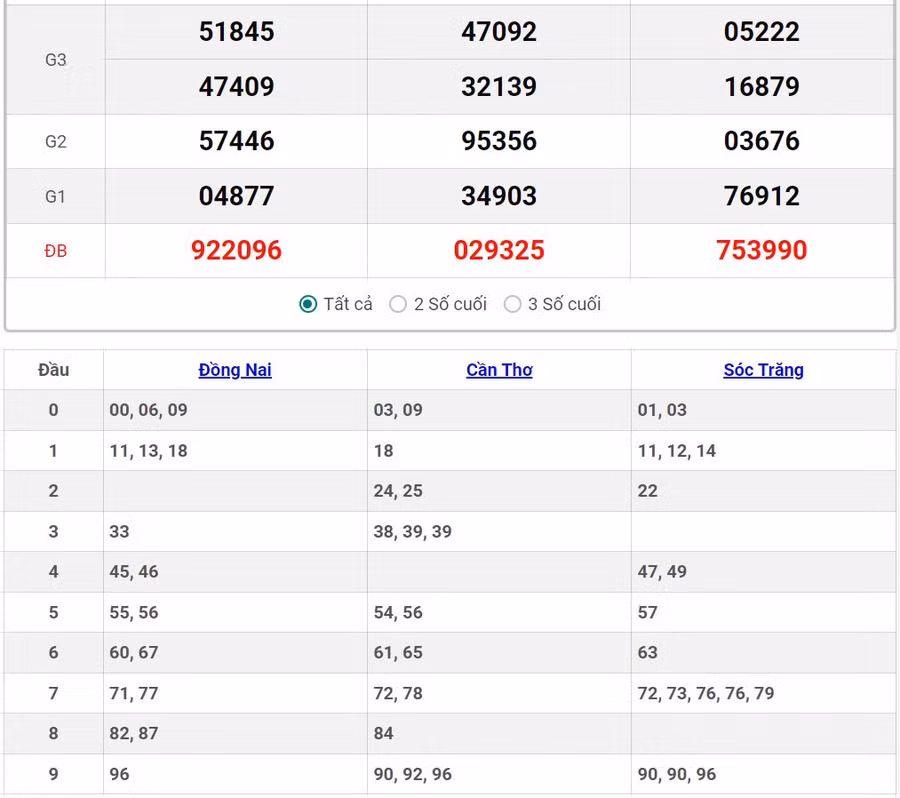Select the G1 result 34903

pyautogui.click(x=499, y=196)
